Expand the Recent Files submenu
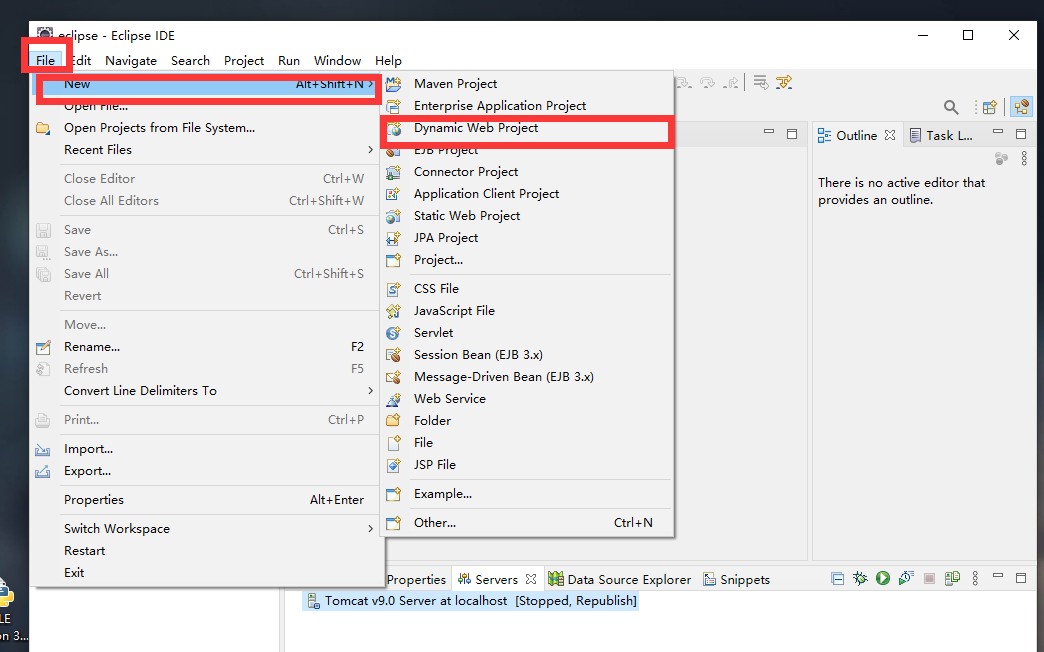 click(x=371, y=150)
